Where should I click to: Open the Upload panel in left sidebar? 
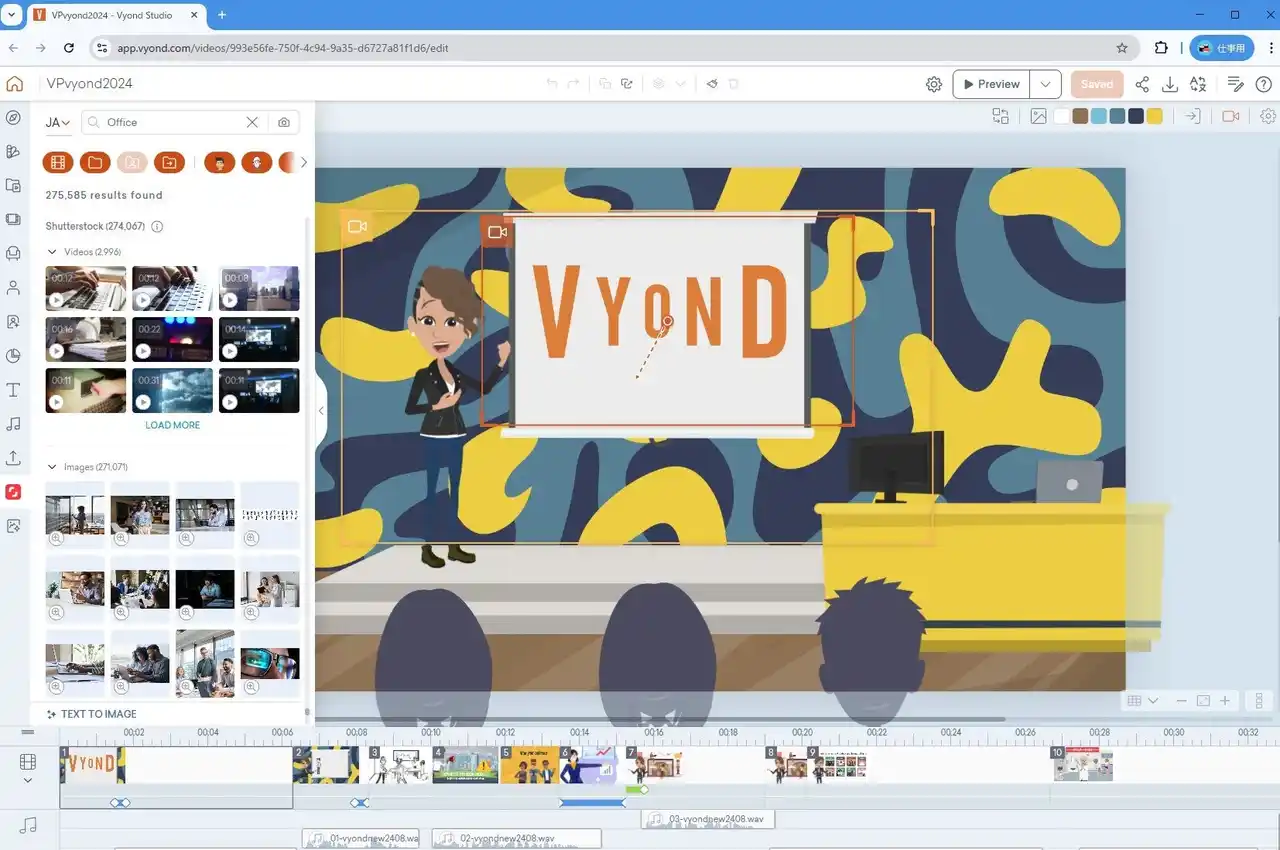tap(13, 458)
